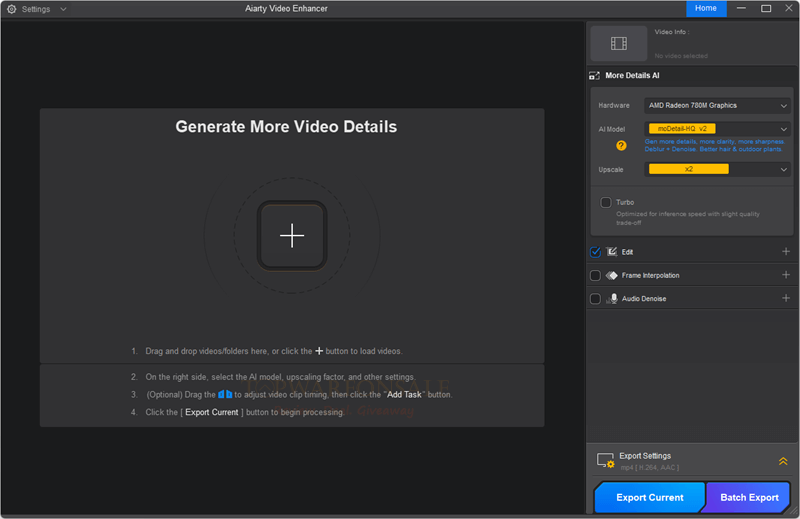Click the video info filmstrip thumbnail
800x519 pixels.
coord(619,43)
